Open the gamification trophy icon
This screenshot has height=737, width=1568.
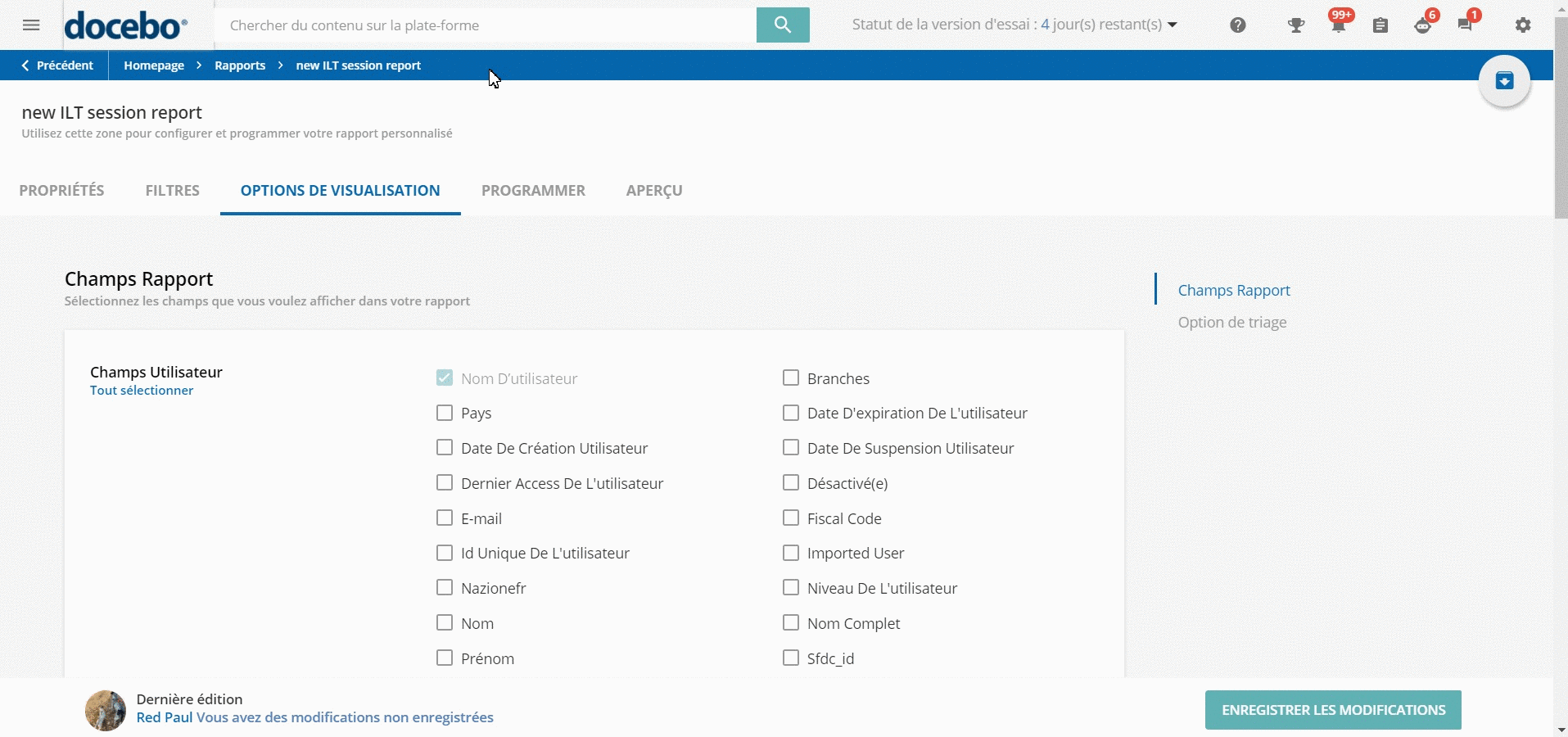(1296, 25)
